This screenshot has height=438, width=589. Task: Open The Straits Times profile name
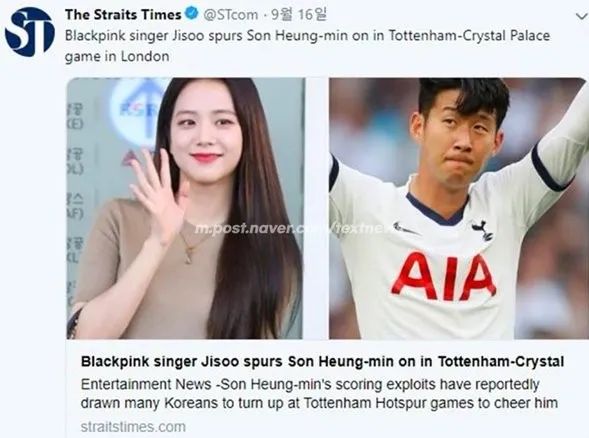(x=123, y=14)
